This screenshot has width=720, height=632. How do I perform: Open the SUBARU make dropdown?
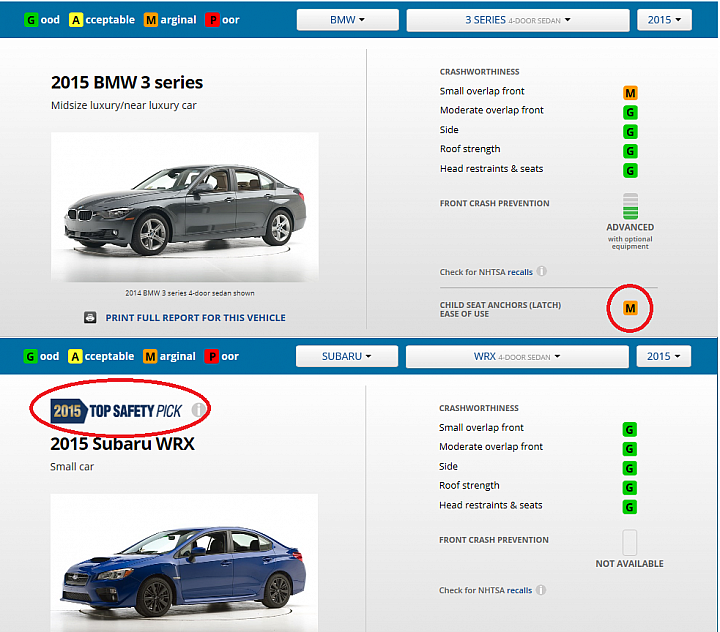[347, 356]
